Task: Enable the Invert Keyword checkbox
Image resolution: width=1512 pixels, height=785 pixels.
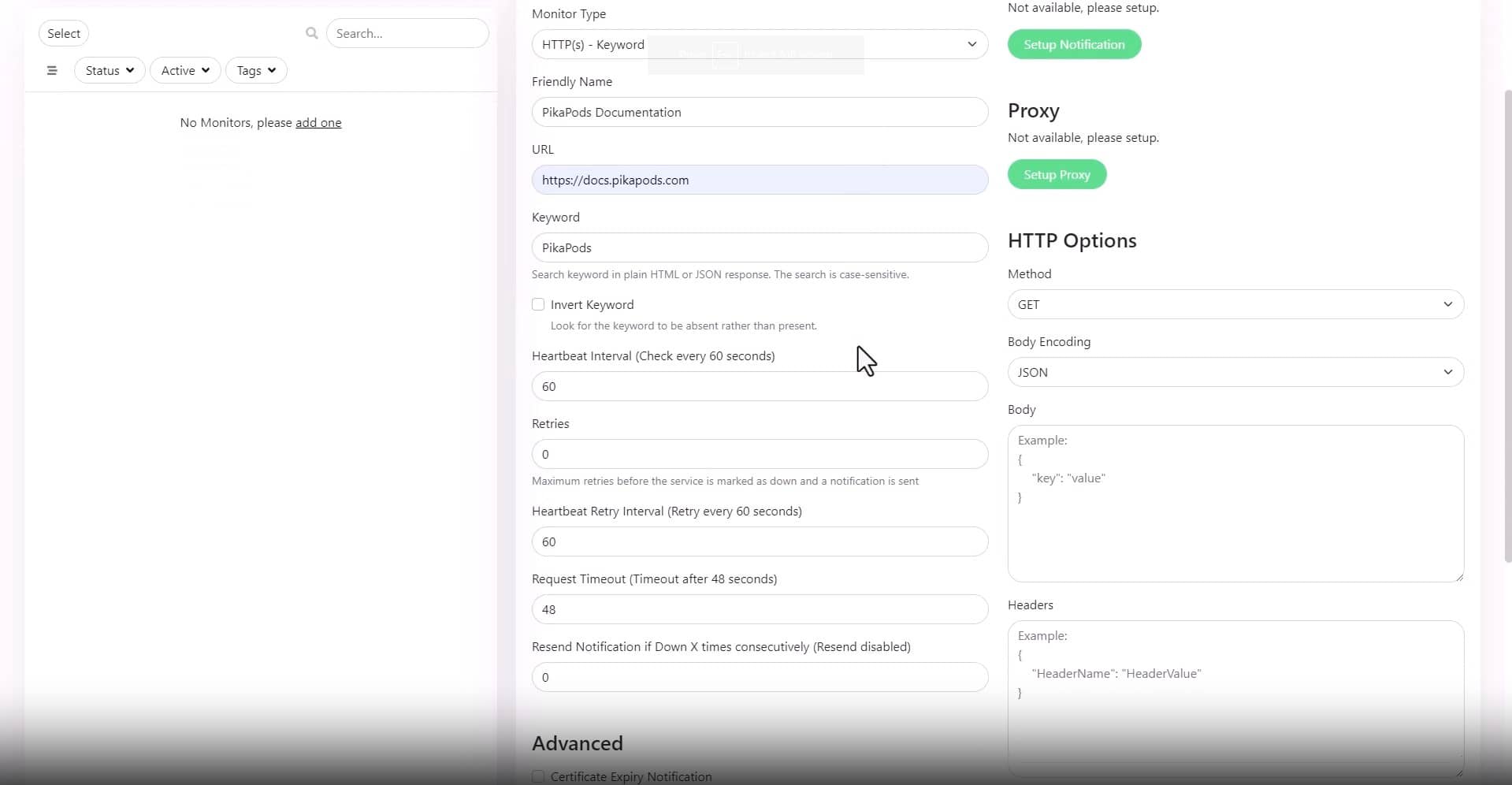Action: (x=538, y=304)
